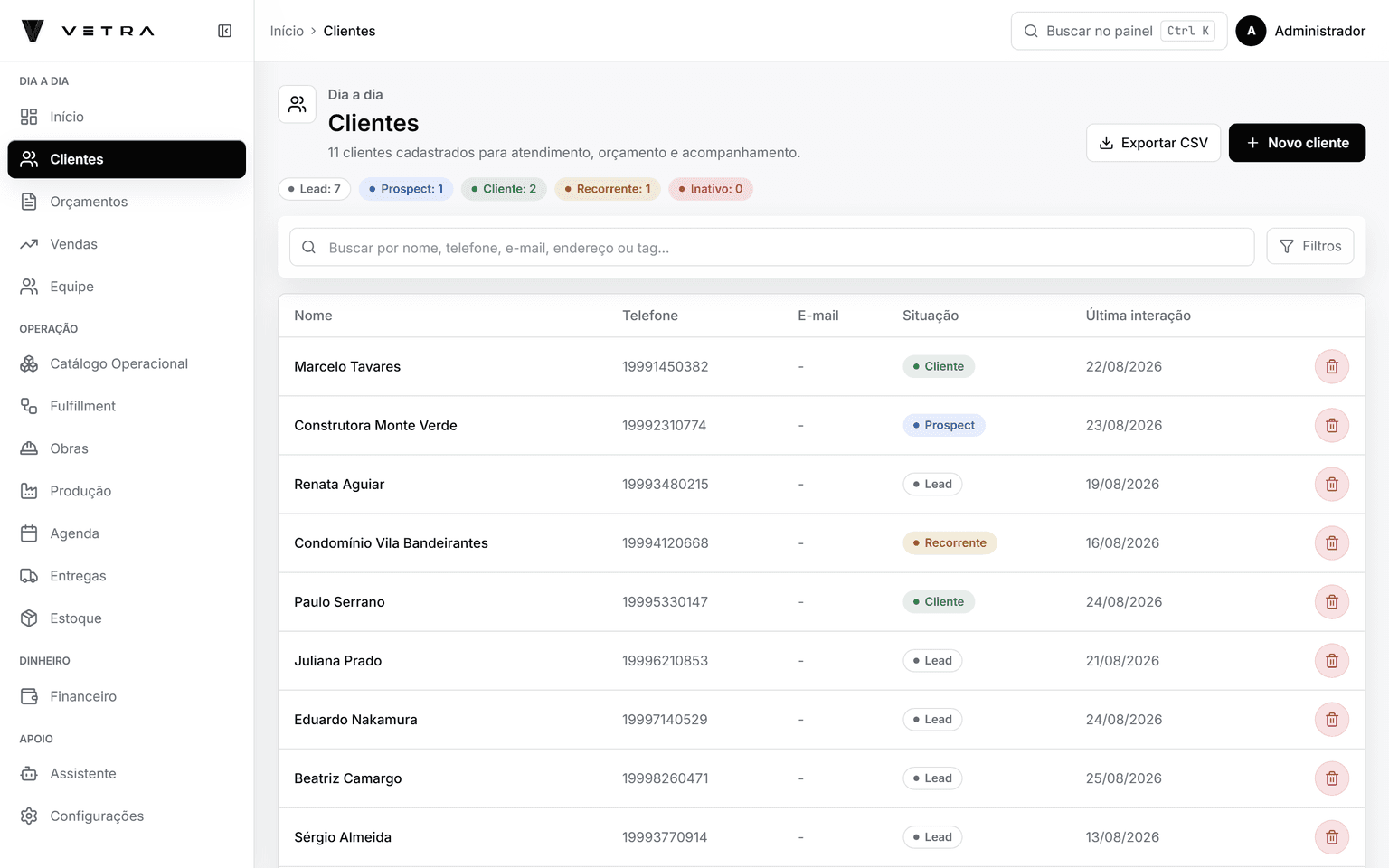Select Renata Aguiar name
This screenshot has width=1389, height=868.
point(339,484)
